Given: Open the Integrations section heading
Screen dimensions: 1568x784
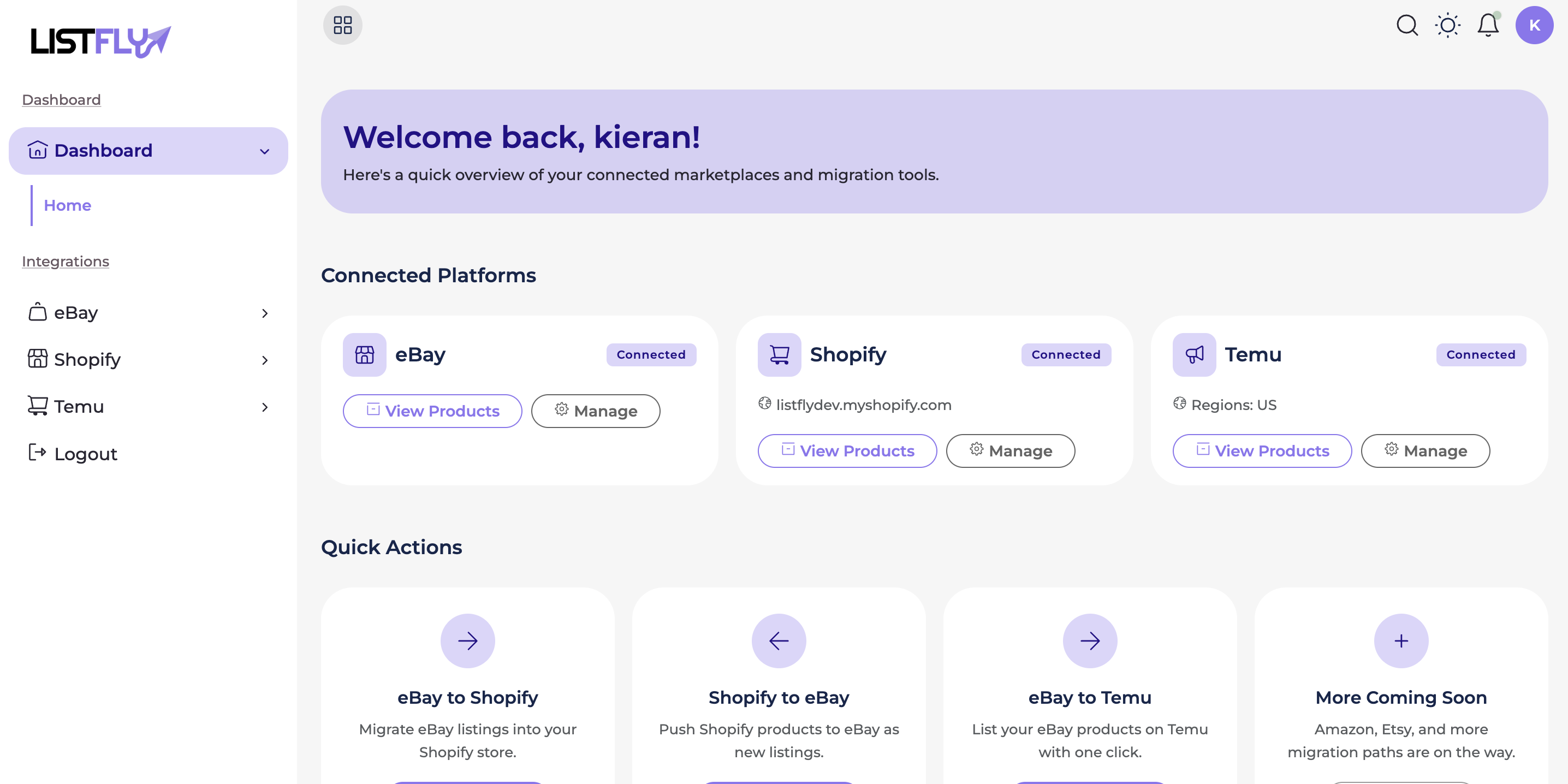Looking at the screenshot, I should pos(65,261).
